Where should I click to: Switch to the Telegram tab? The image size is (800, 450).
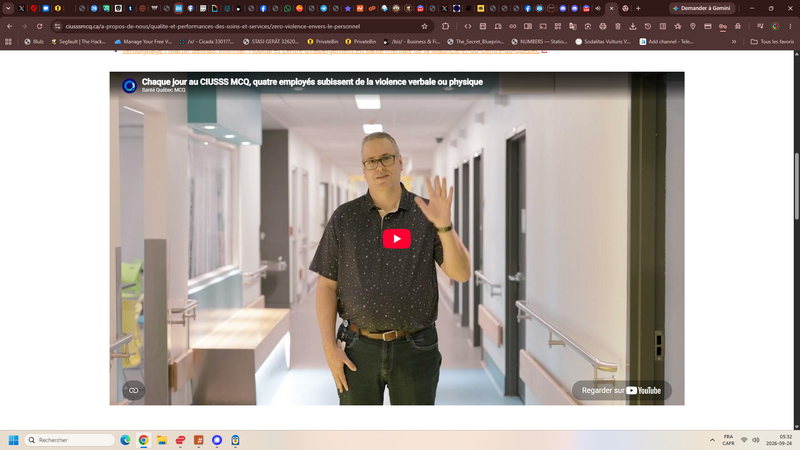pos(323,8)
